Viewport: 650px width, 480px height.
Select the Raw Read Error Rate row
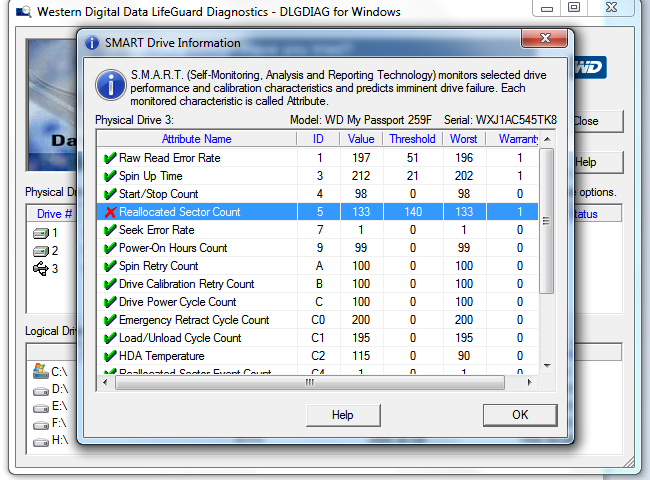(318, 158)
